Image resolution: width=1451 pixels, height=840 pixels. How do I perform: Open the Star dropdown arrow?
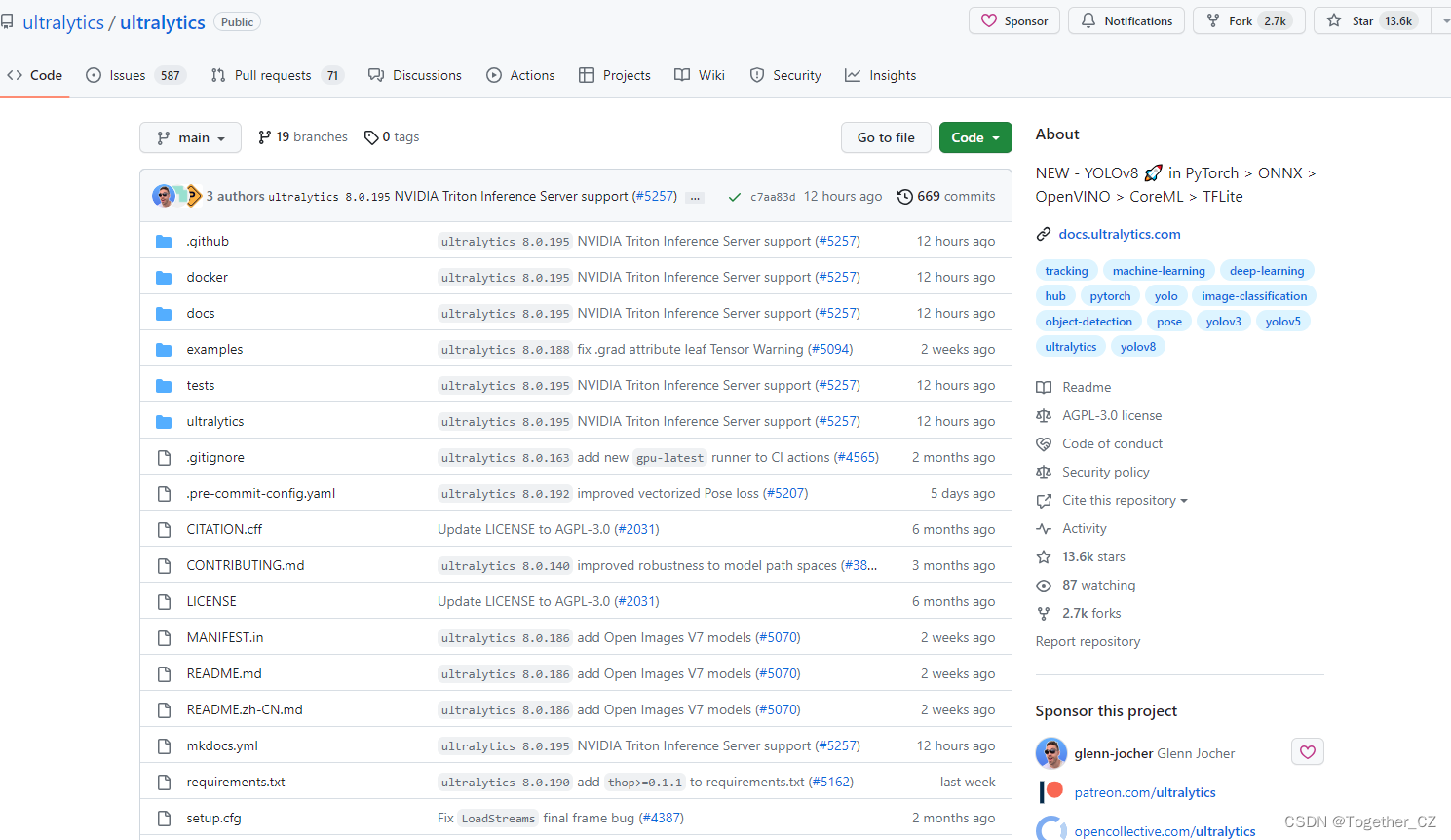(1444, 20)
